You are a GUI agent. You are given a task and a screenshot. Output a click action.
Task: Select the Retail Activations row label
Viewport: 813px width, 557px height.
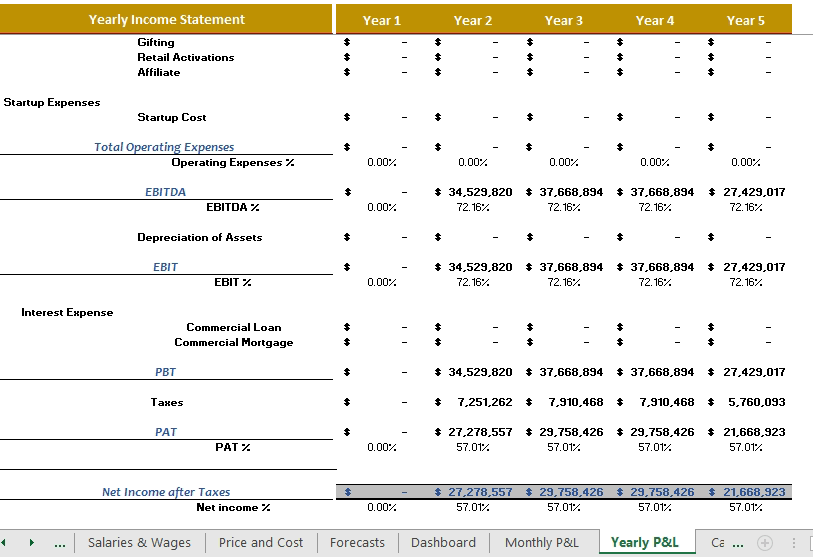click(x=186, y=57)
